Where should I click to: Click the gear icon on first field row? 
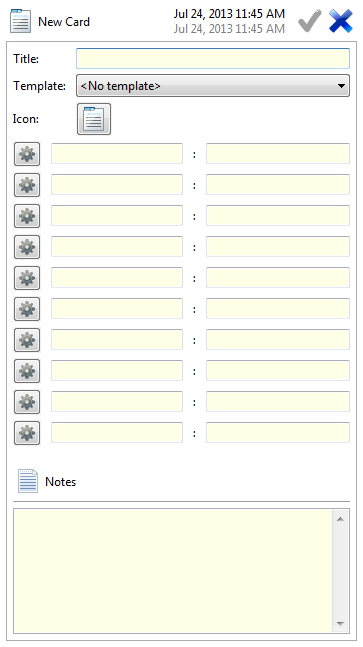[27, 154]
